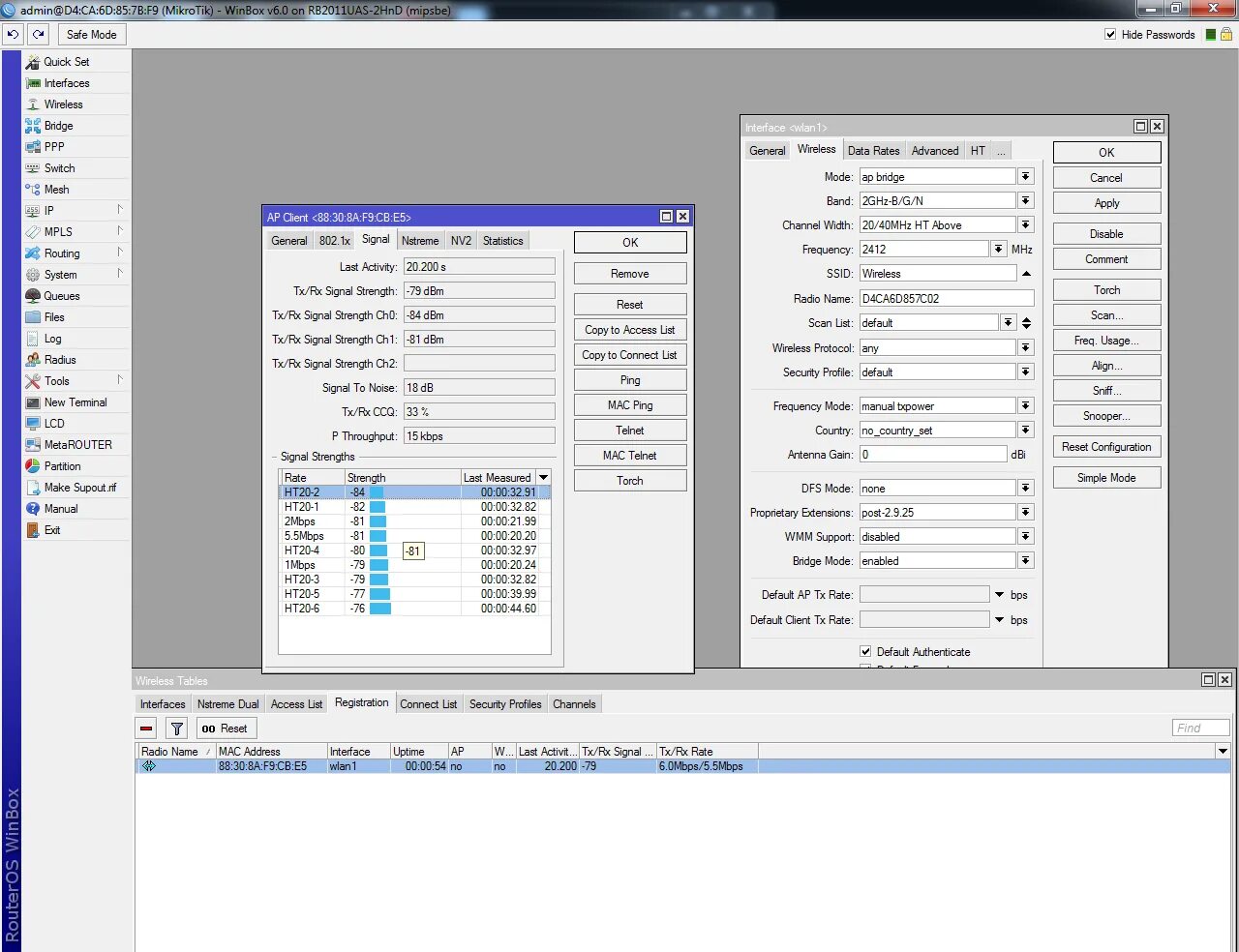1239x952 pixels.
Task: Open the Interfaces menu icon
Action: click(x=33, y=83)
